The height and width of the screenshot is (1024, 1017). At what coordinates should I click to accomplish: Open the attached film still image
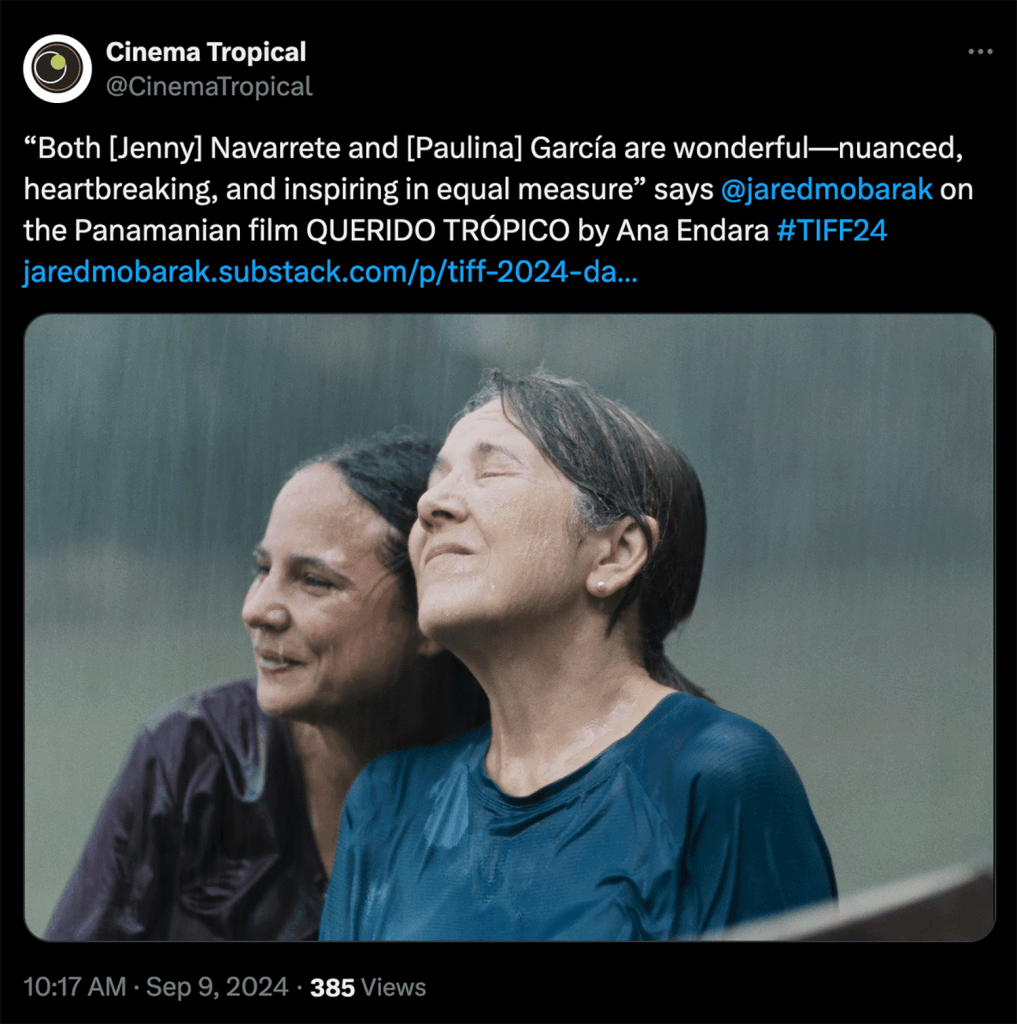[x=509, y=627]
